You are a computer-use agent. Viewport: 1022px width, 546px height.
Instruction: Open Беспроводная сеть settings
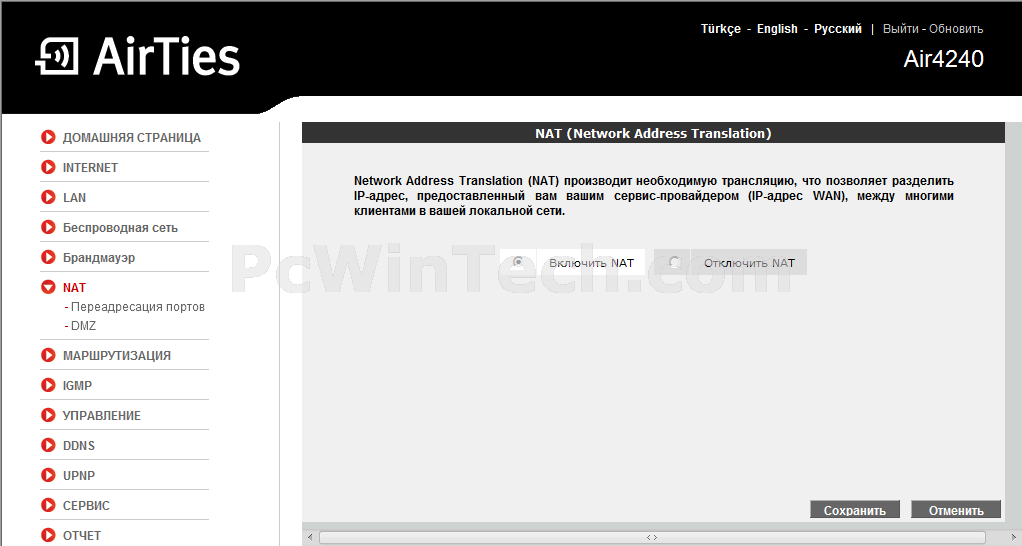pyautogui.click(x=120, y=228)
